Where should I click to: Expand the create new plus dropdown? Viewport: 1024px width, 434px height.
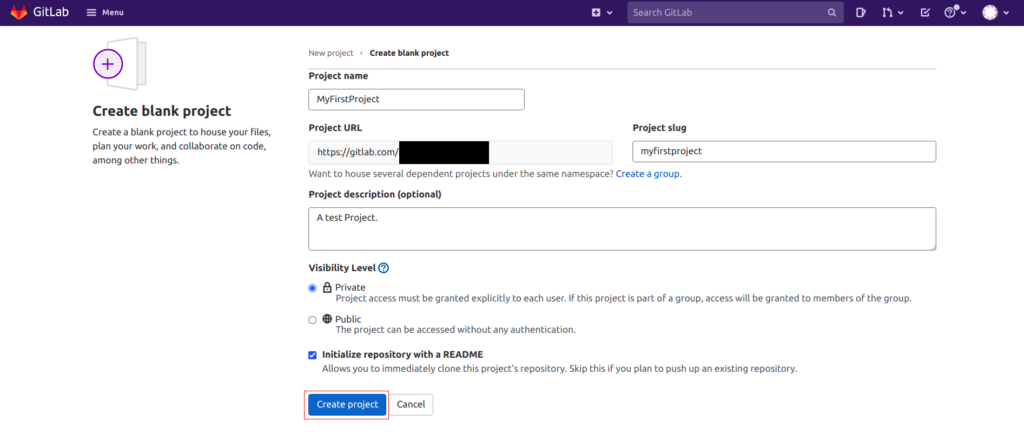click(x=602, y=12)
